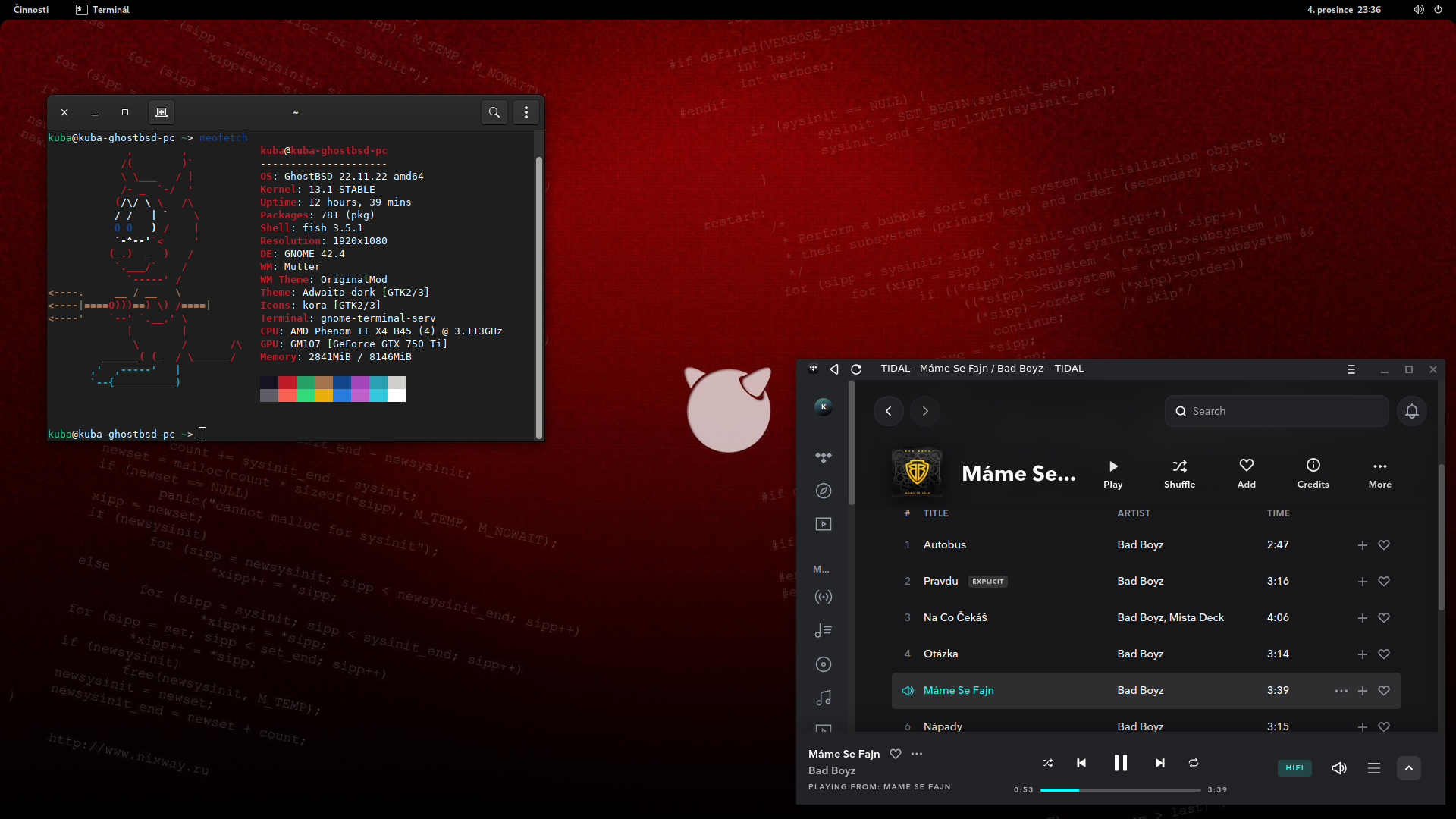
Task: Click the TITLE column header
Action: coord(936,513)
